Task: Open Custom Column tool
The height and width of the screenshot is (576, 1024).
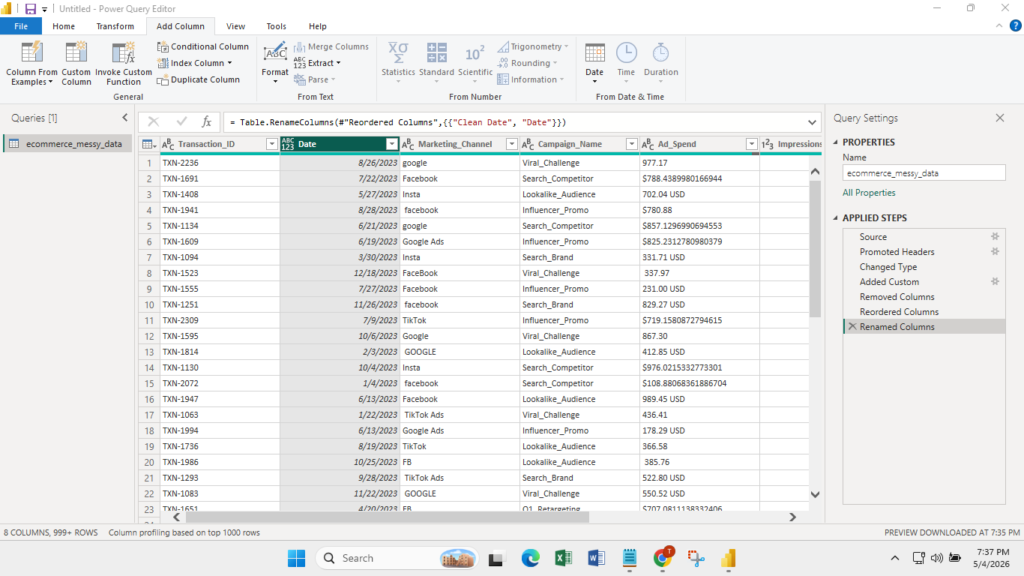Action: (76, 63)
